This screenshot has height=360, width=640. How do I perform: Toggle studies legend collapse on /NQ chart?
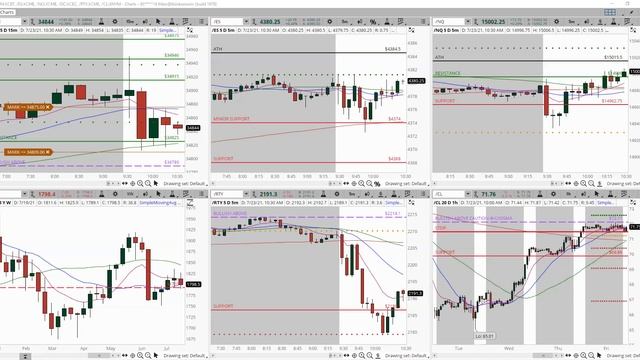click(633, 30)
